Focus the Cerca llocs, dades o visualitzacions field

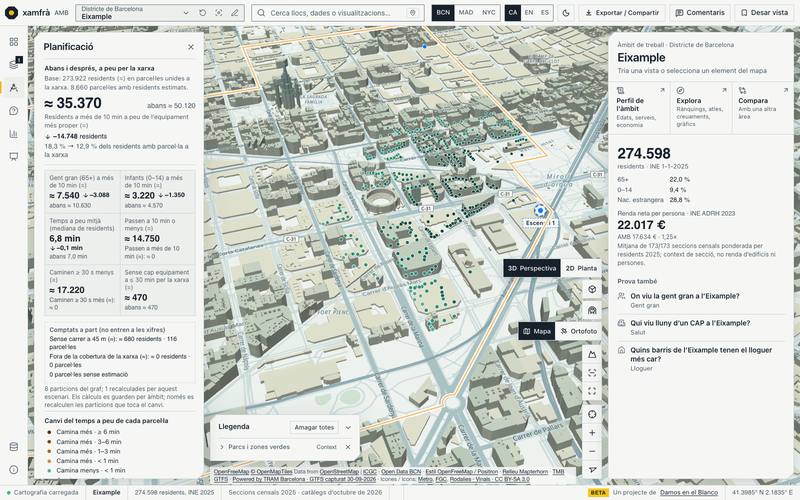(337, 13)
